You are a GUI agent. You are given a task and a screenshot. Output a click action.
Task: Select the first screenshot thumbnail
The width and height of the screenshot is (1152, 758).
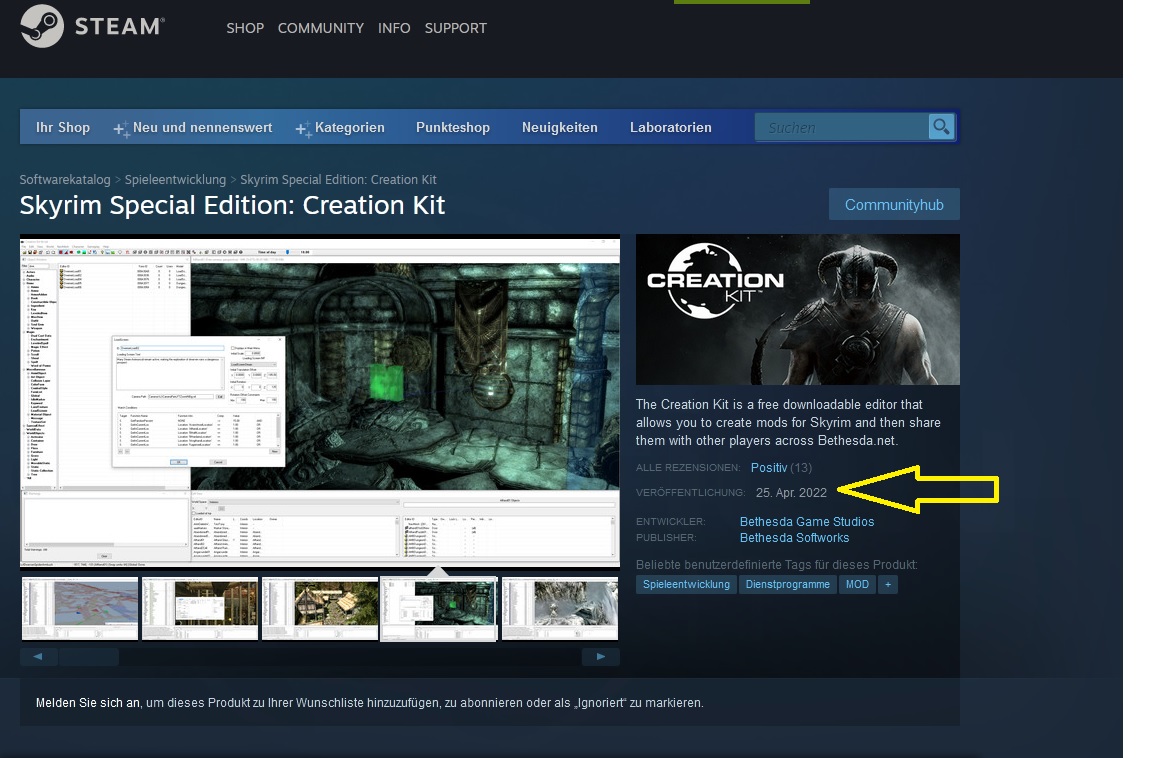click(x=80, y=608)
